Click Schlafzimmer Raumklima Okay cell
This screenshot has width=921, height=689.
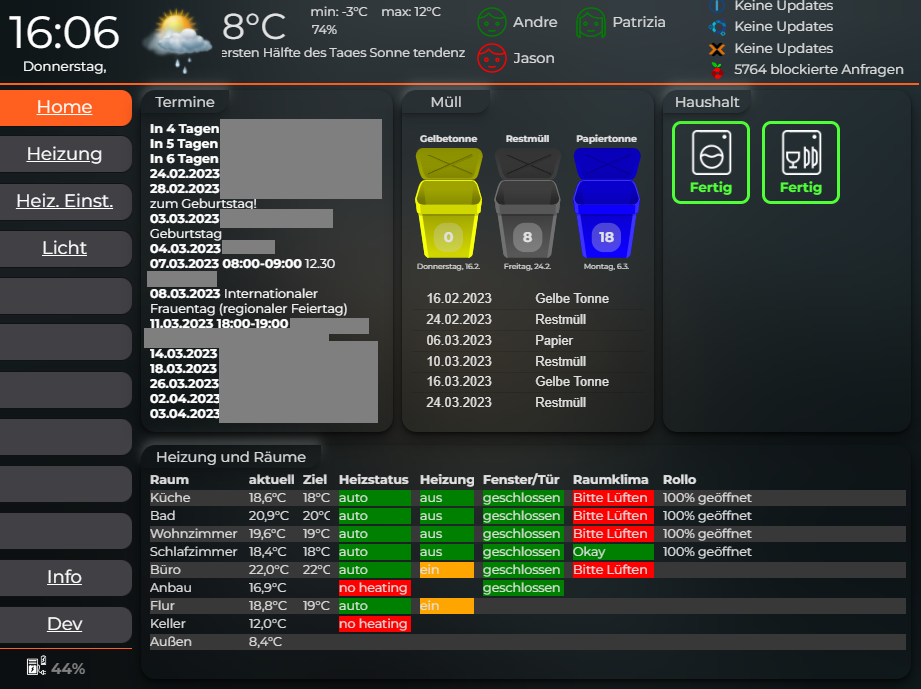(613, 552)
